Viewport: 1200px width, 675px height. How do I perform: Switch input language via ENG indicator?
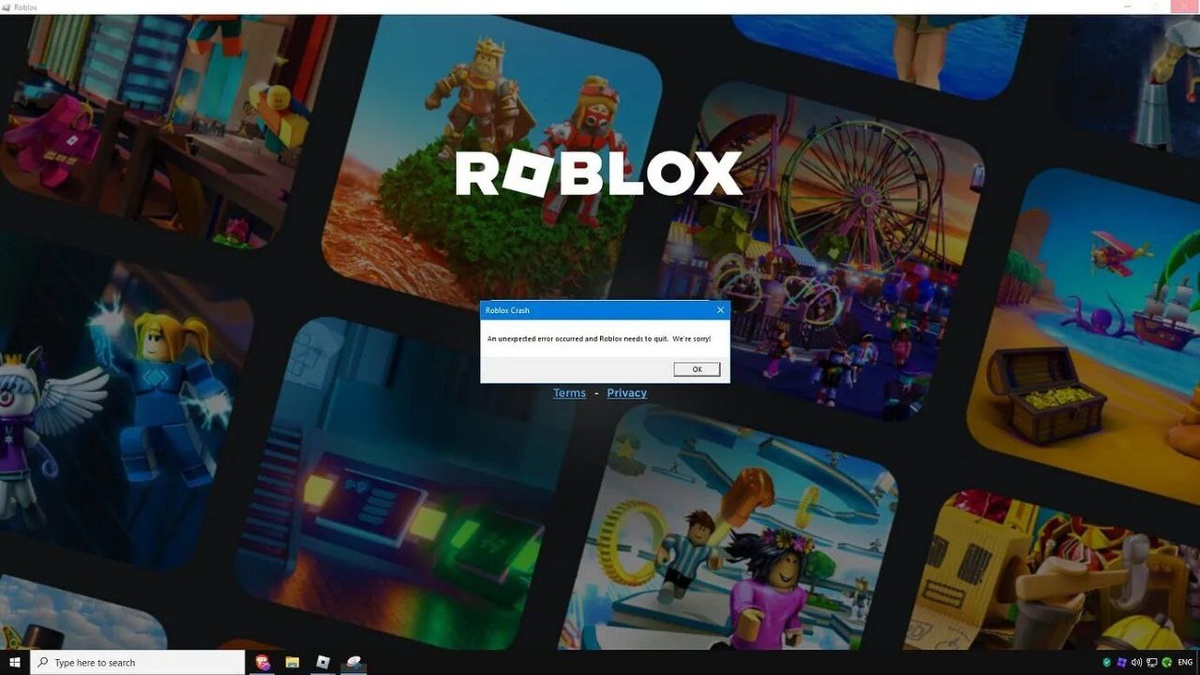click(1185, 662)
